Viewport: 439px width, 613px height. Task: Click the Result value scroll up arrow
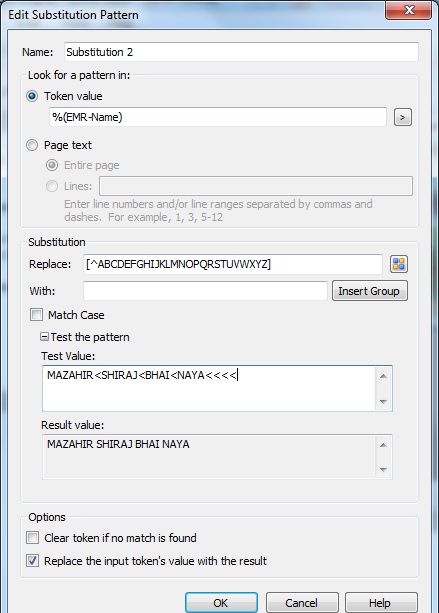[x=383, y=445]
